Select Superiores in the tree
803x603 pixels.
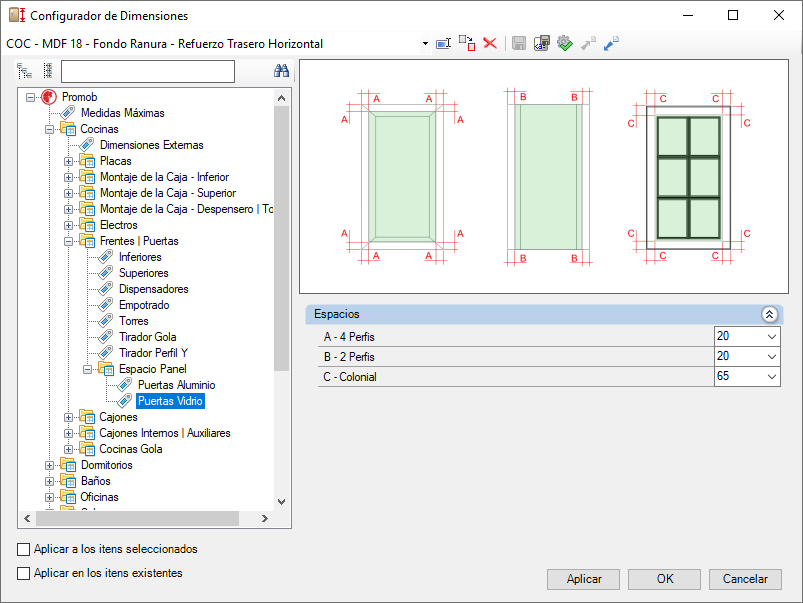(x=143, y=273)
